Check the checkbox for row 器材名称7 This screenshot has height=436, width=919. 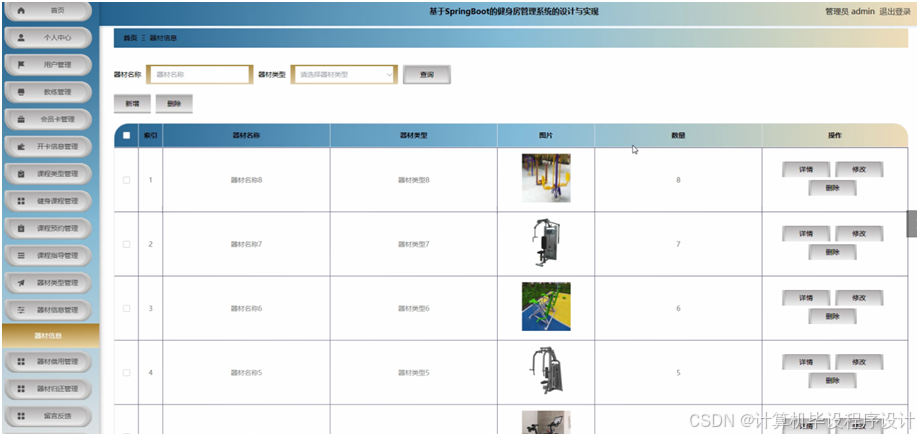pos(127,244)
